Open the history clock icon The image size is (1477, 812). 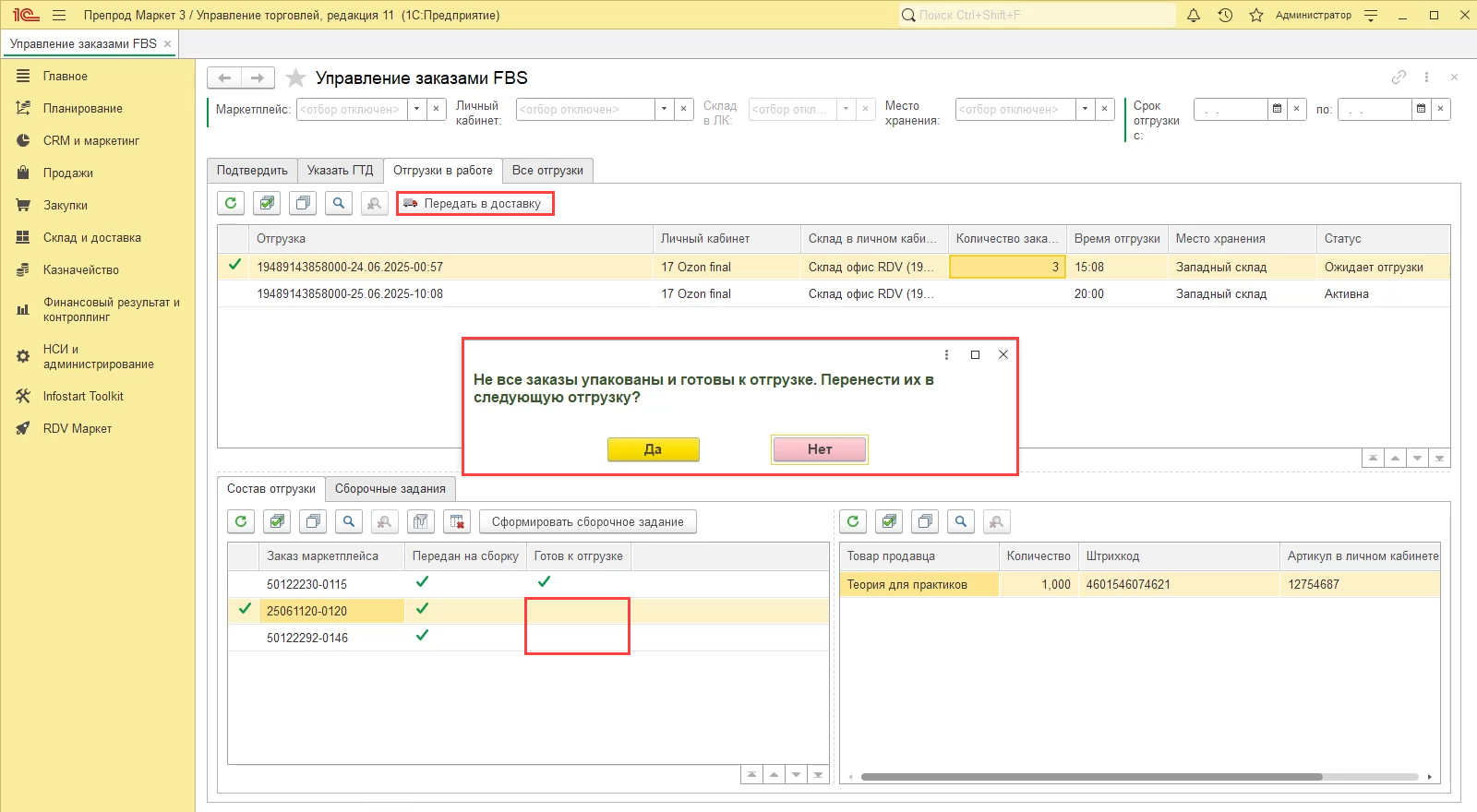point(1225,15)
